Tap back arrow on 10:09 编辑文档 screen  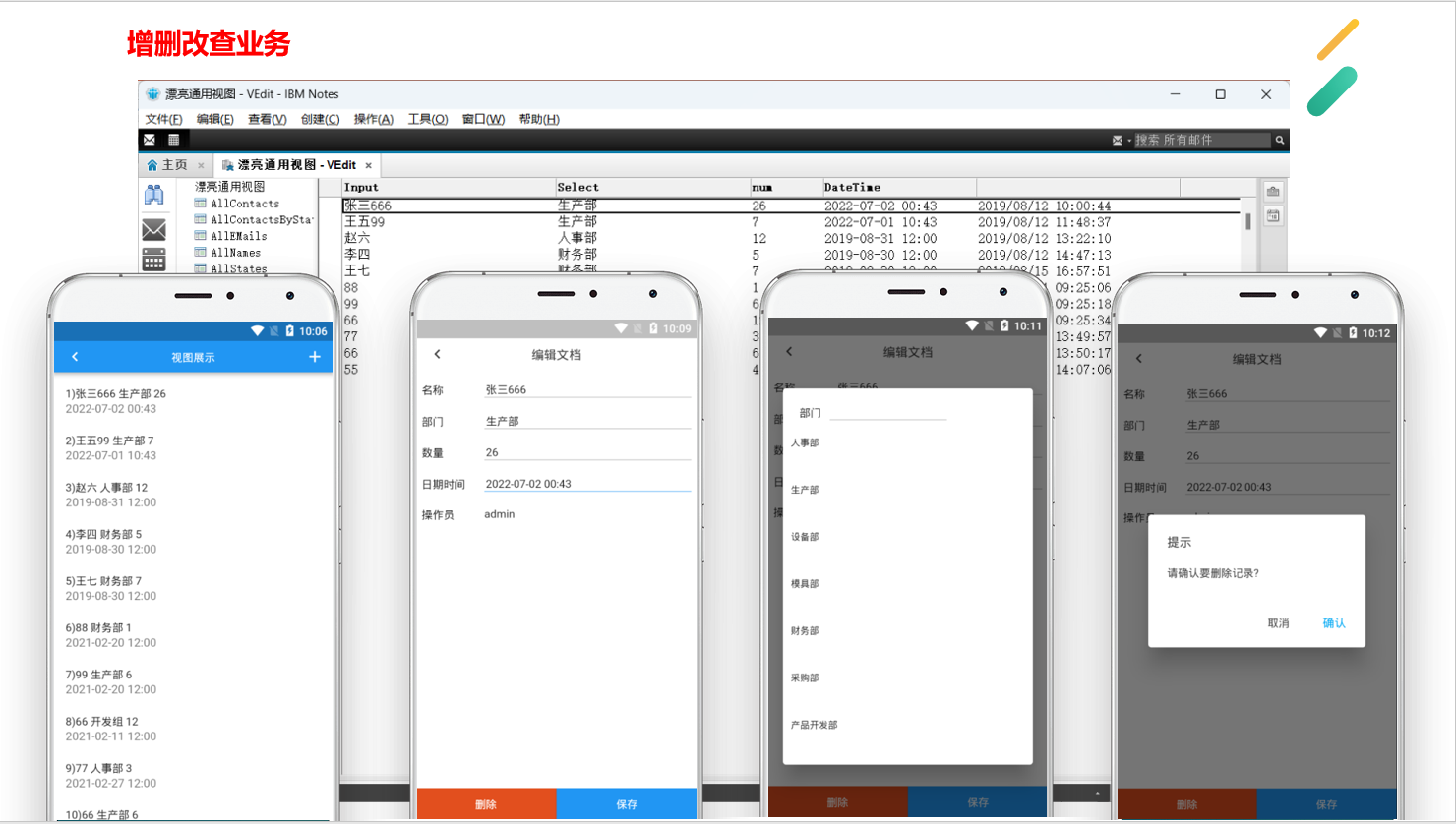(x=438, y=354)
